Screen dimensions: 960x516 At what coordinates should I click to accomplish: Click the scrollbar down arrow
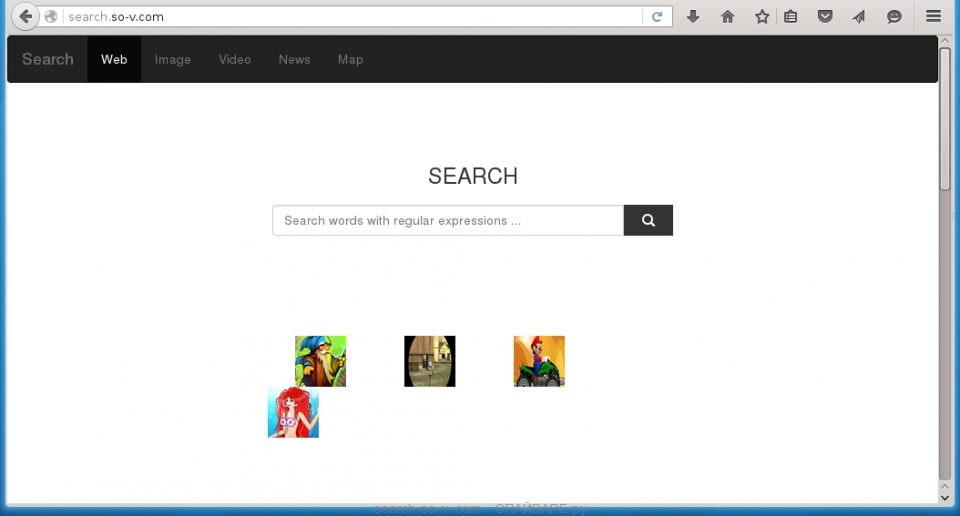click(x=945, y=494)
